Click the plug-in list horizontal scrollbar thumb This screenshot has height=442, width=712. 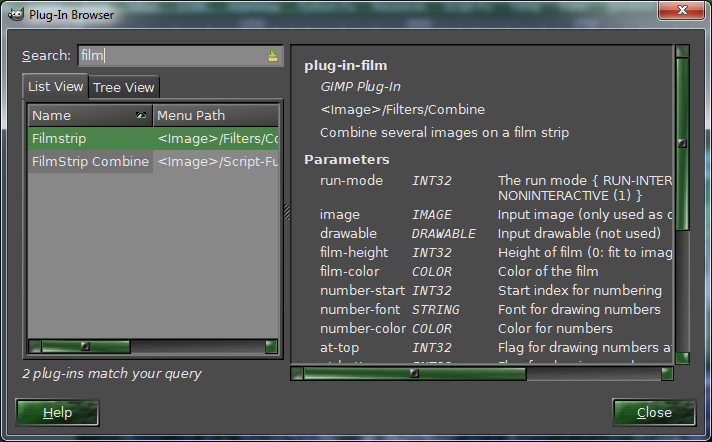pyautogui.click(x=85, y=347)
